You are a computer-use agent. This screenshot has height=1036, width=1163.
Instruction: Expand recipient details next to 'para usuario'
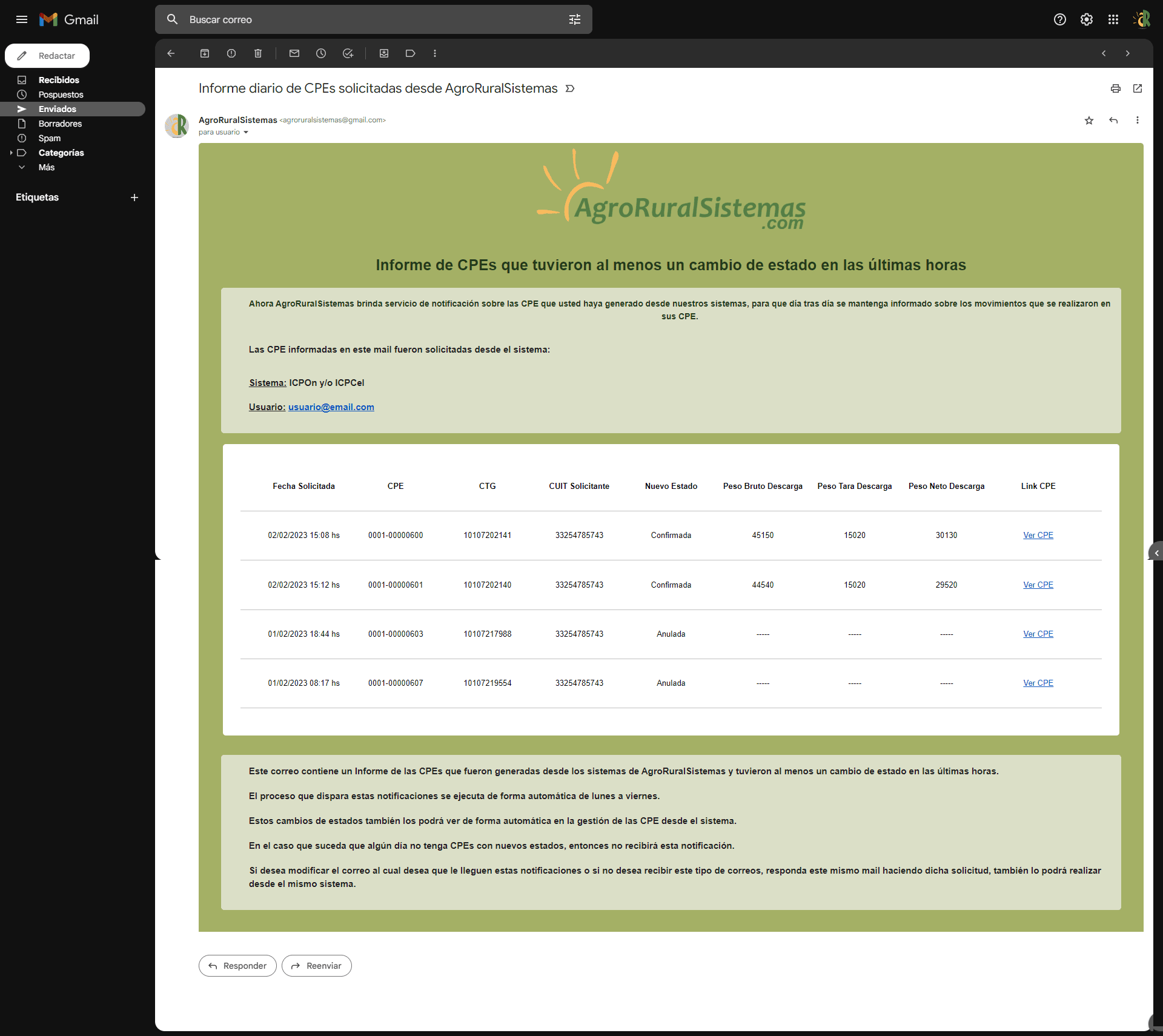[246, 132]
